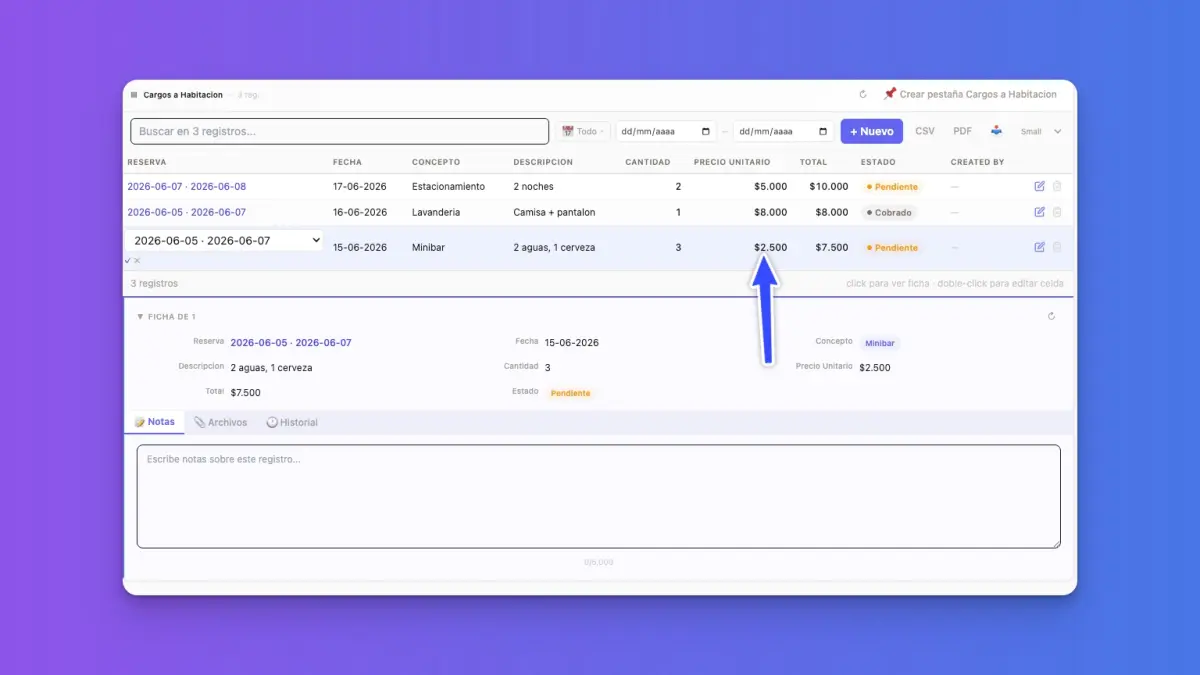The width and height of the screenshot is (1200, 675).
Task: Open the Historial tab
Action: pos(292,422)
